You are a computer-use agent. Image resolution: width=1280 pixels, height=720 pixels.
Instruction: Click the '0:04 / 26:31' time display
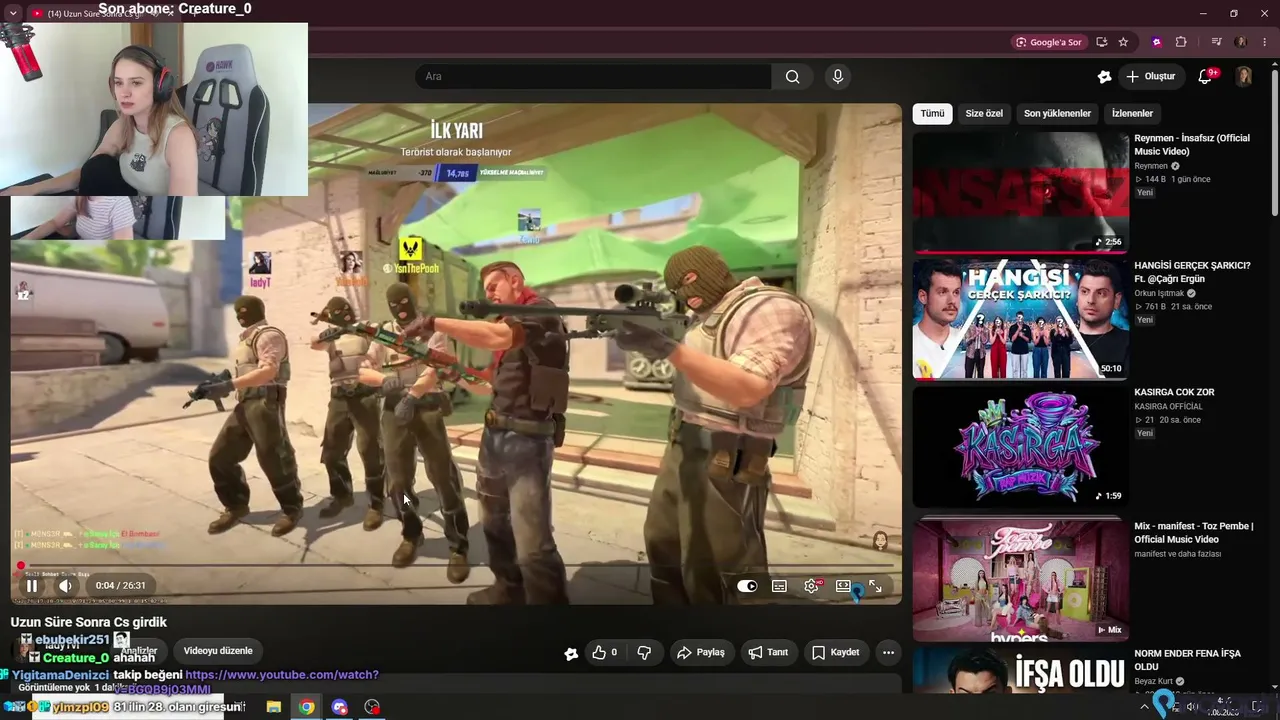tap(121, 586)
